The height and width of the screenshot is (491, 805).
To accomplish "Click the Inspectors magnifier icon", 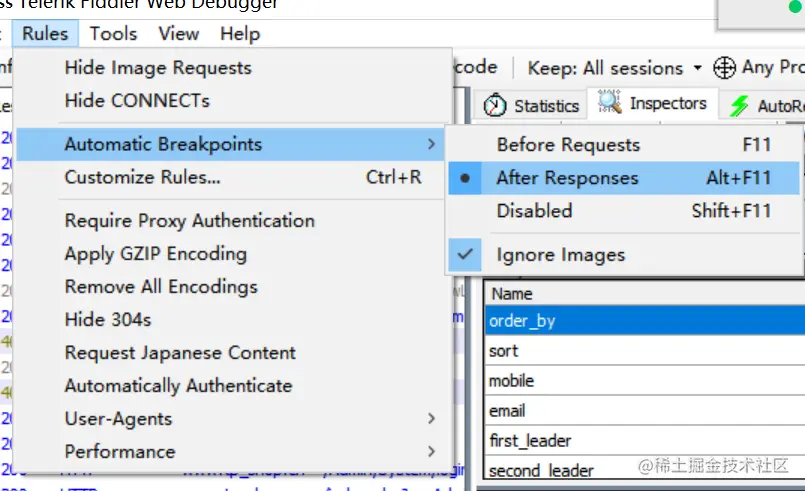I will [610, 102].
